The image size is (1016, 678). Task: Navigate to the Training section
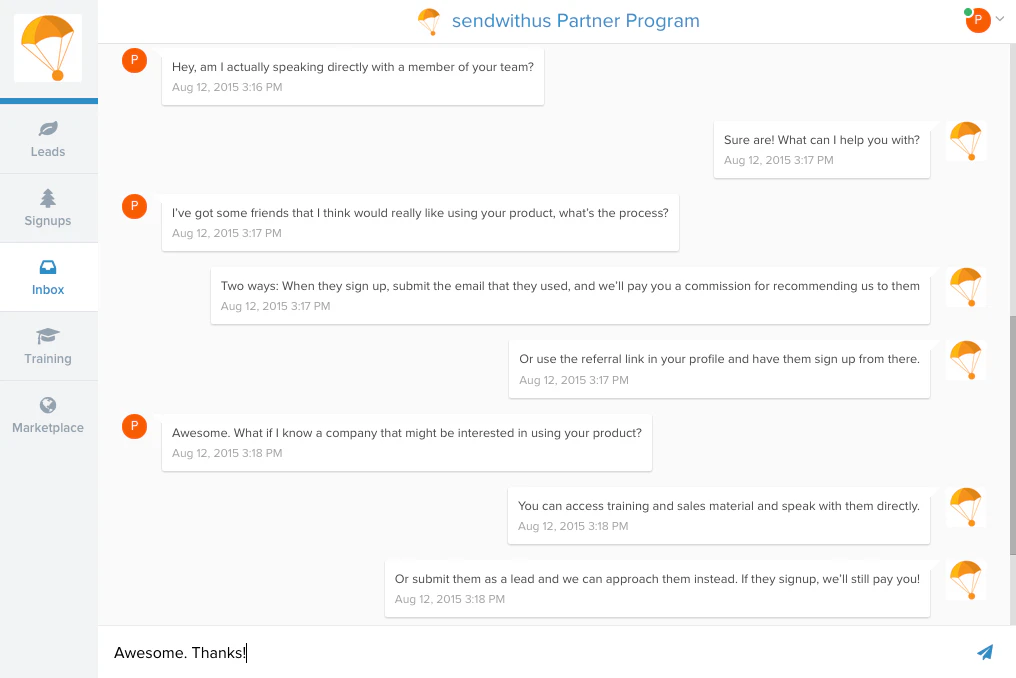tap(47, 345)
